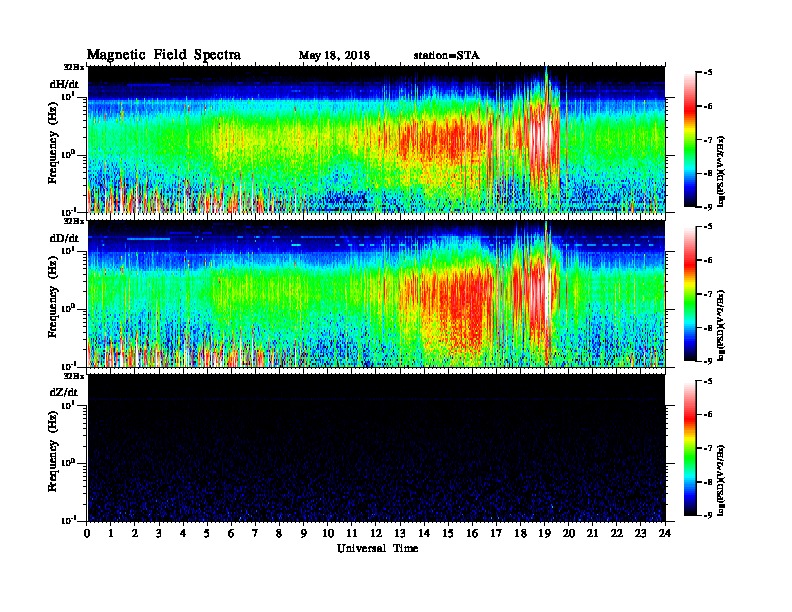The height and width of the screenshot is (612, 792).
Task: Click the dD/dt spectrogram plot area
Action: tap(376, 293)
